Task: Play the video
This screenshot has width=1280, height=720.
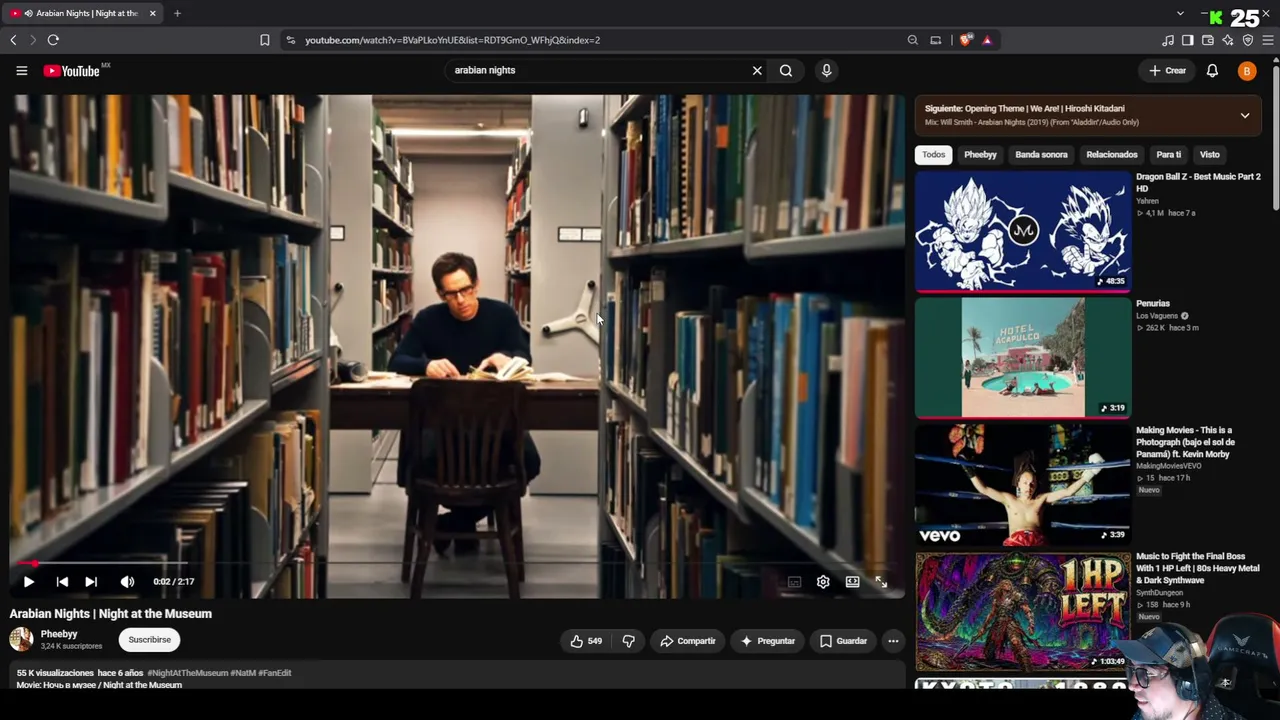Action: pos(29,581)
